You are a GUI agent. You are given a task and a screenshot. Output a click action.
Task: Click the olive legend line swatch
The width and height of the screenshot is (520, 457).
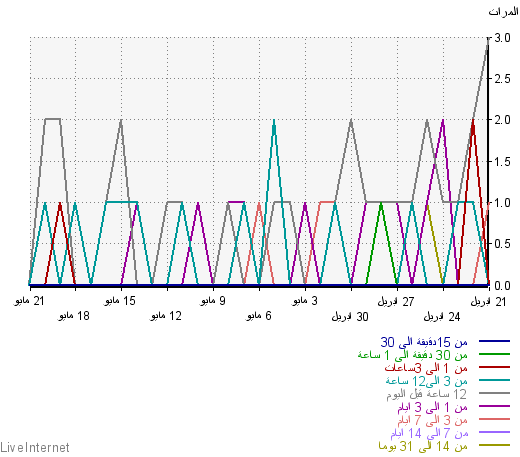point(494,445)
